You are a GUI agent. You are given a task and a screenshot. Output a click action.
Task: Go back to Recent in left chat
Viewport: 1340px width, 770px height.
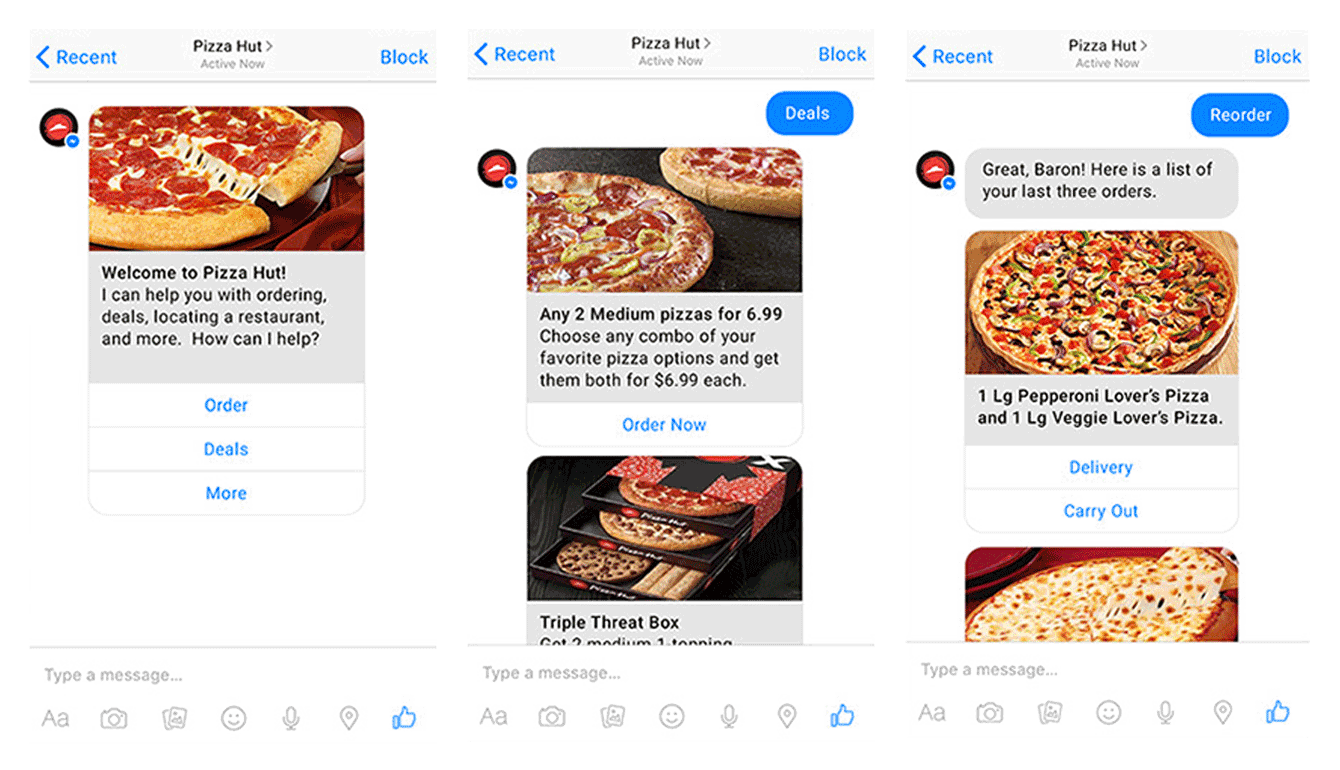76,57
